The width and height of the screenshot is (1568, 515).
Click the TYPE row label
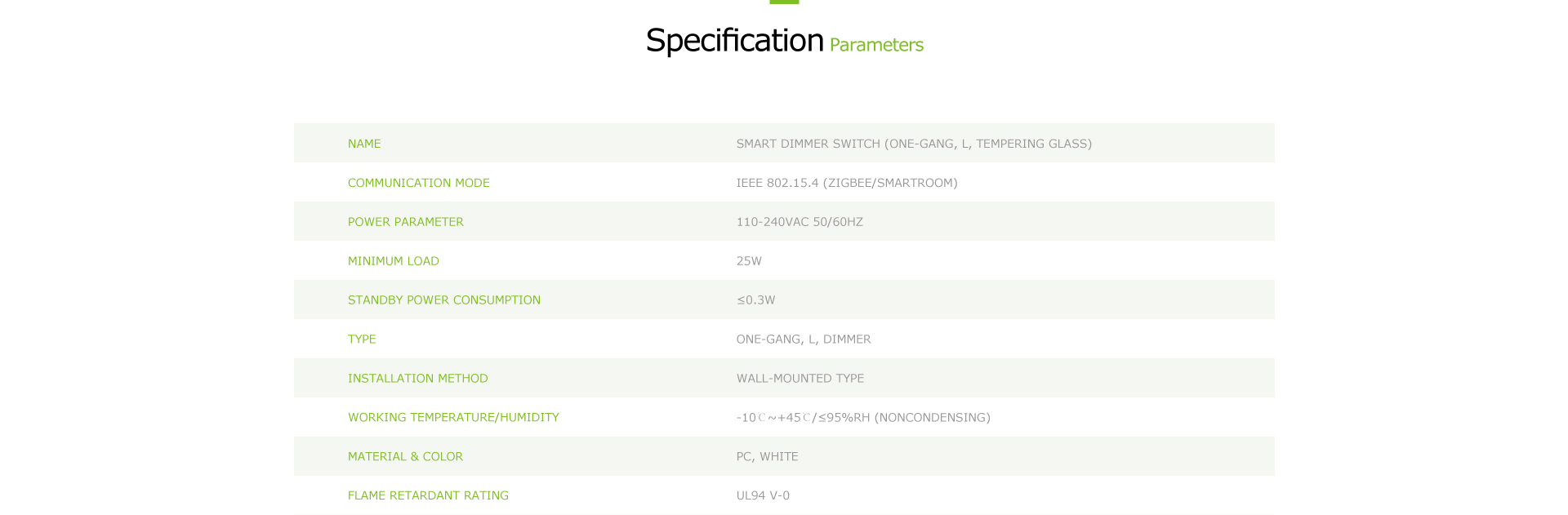coord(362,340)
